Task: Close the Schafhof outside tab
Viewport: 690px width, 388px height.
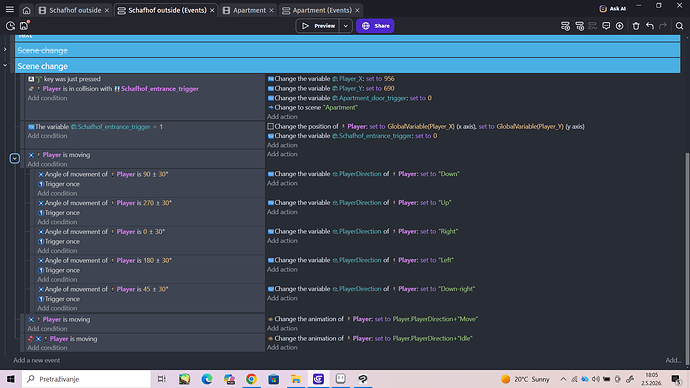Action: [x=106, y=10]
